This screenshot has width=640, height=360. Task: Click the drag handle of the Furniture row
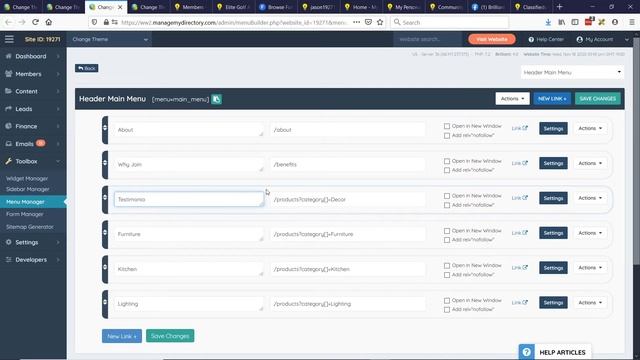pyautogui.click(x=105, y=234)
